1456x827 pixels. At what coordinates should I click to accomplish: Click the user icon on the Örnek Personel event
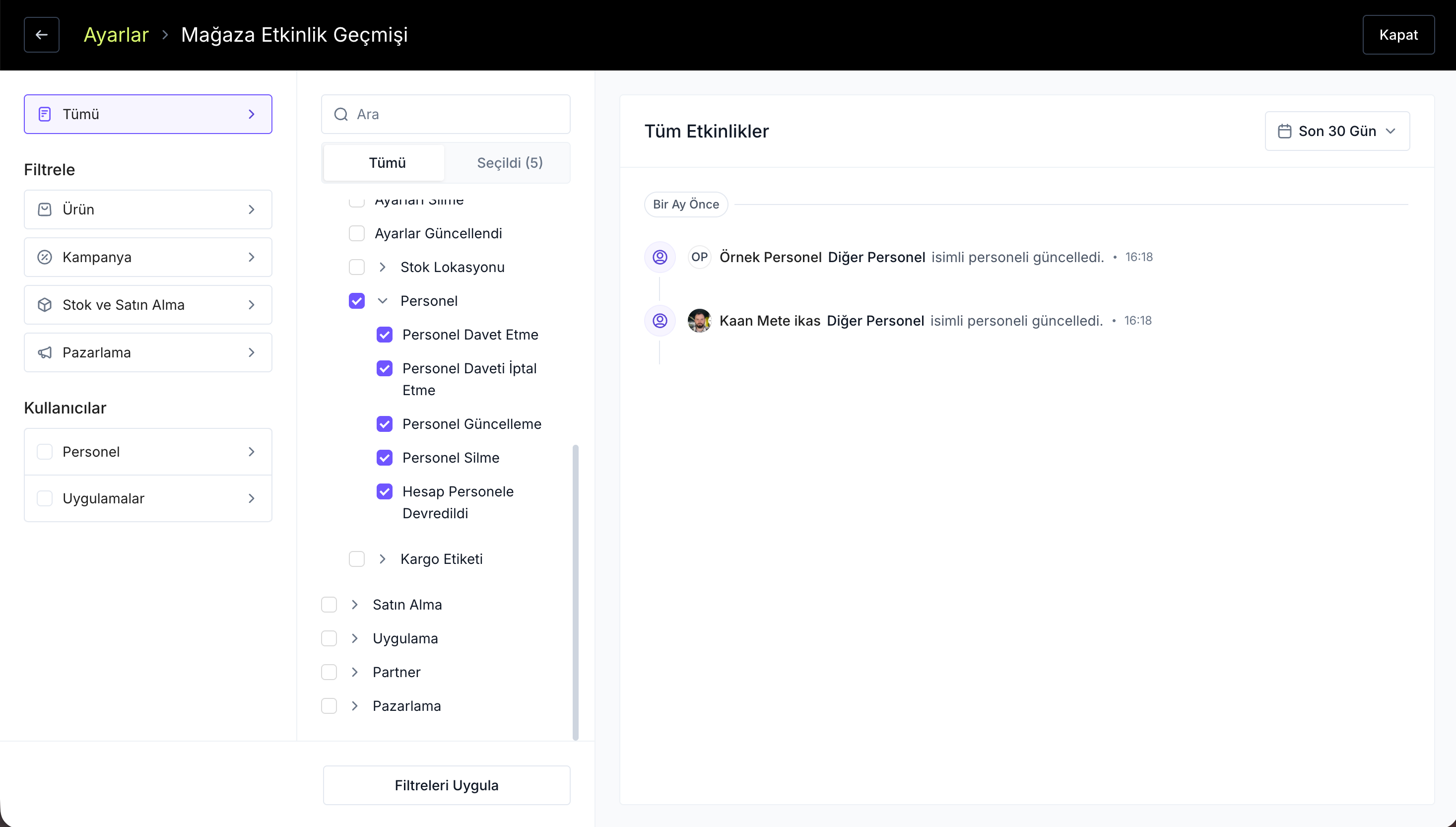660,257
